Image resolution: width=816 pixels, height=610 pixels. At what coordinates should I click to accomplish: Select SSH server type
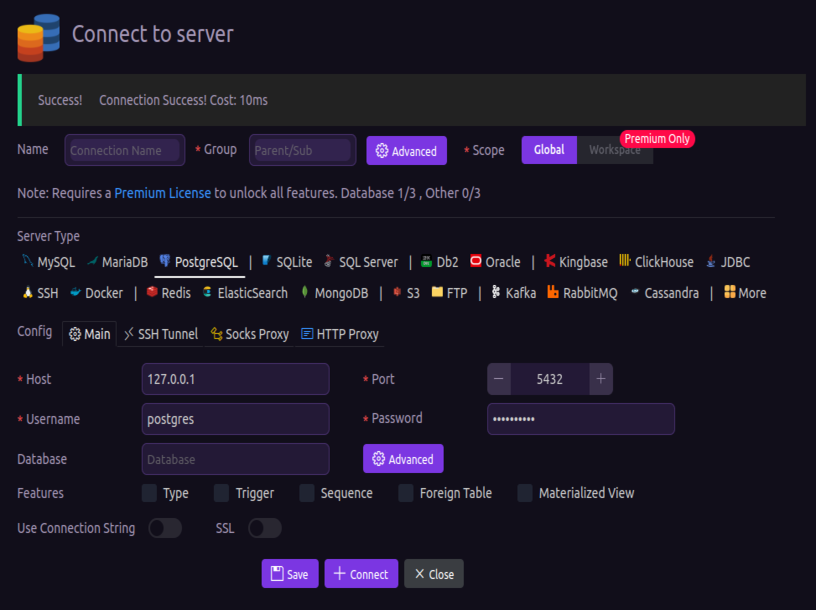pos(41,293)
